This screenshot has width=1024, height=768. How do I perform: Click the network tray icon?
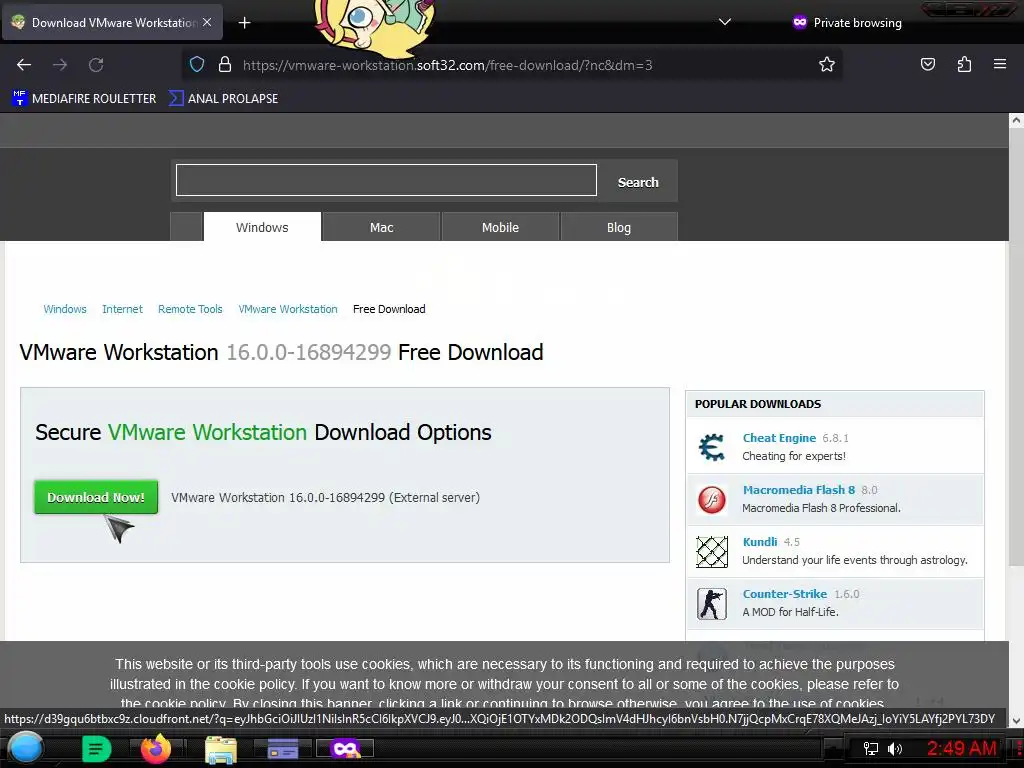point(871,749)
